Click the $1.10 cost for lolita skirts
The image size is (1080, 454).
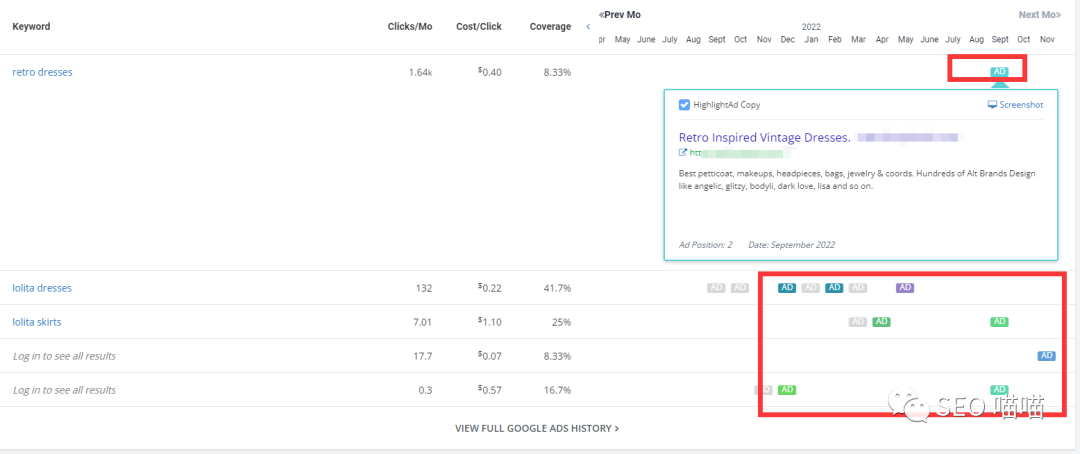click(490, 322)
